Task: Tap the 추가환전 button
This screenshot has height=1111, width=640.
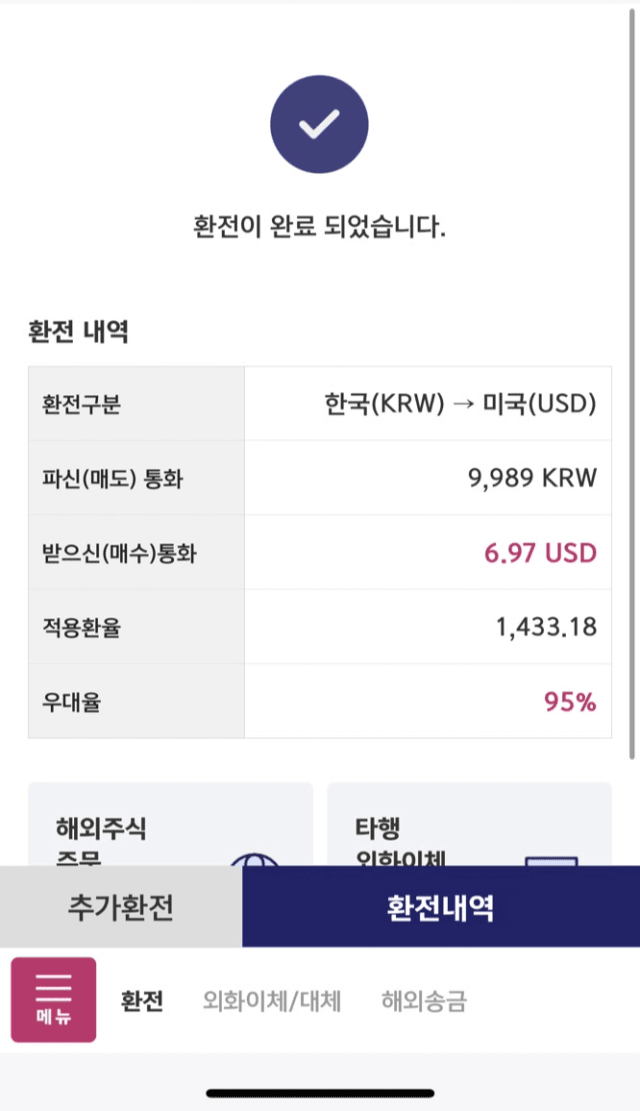Action: click(121, 906)
